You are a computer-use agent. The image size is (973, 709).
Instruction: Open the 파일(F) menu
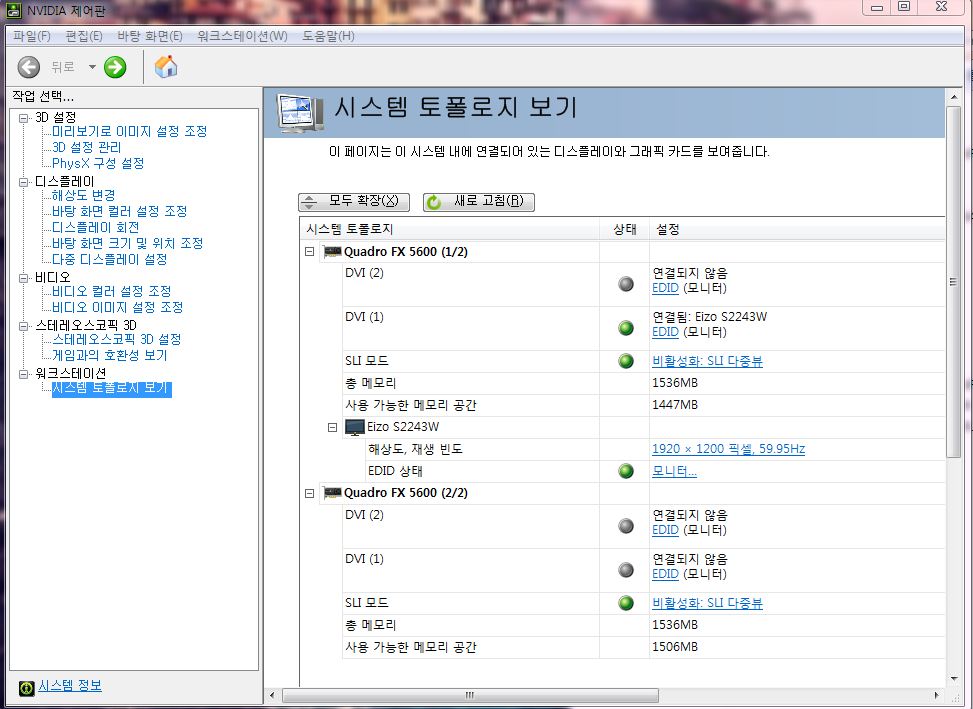pos(32,36)
